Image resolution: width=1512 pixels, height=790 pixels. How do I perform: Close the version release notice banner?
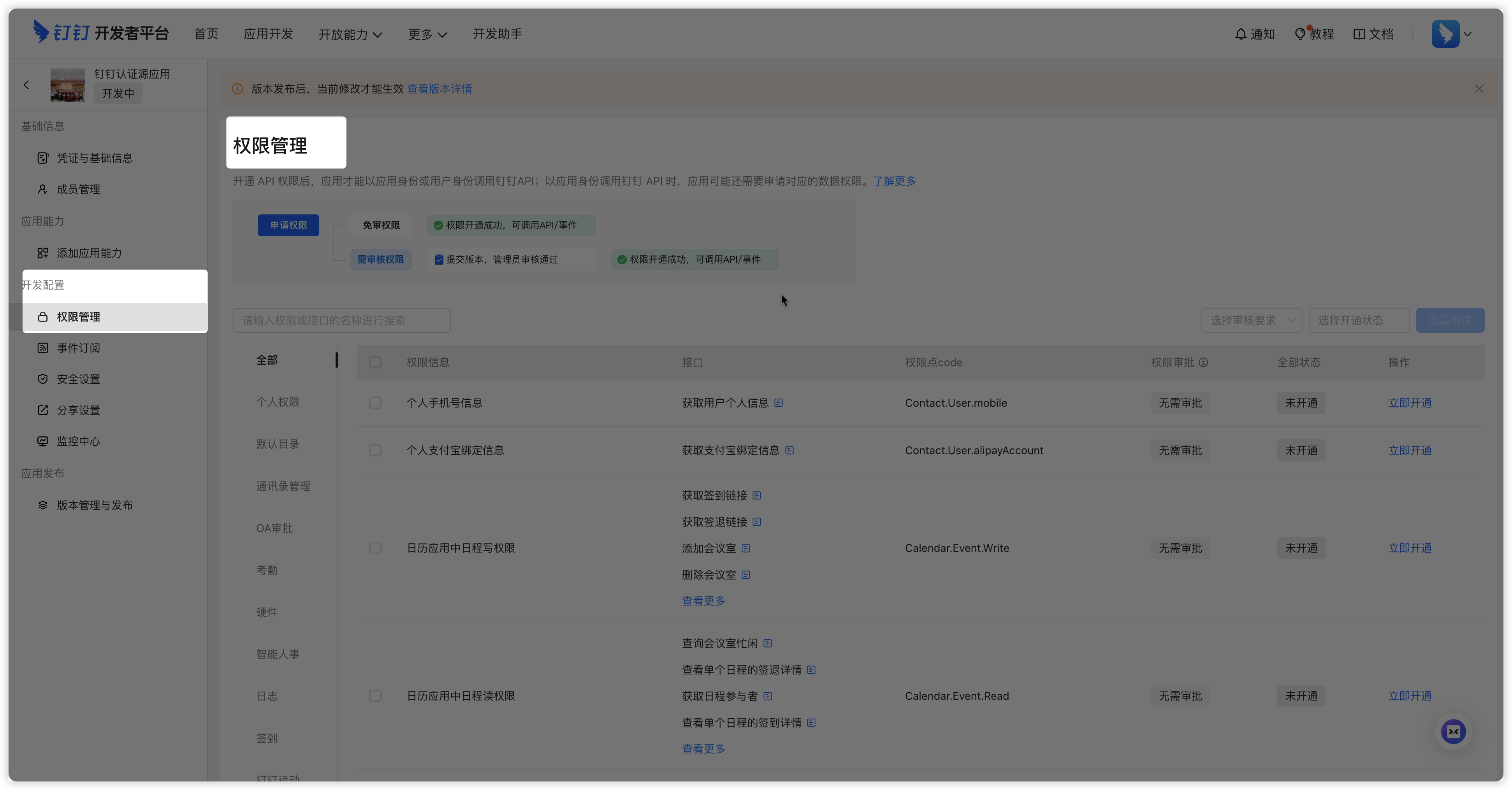coord(1479,89)
